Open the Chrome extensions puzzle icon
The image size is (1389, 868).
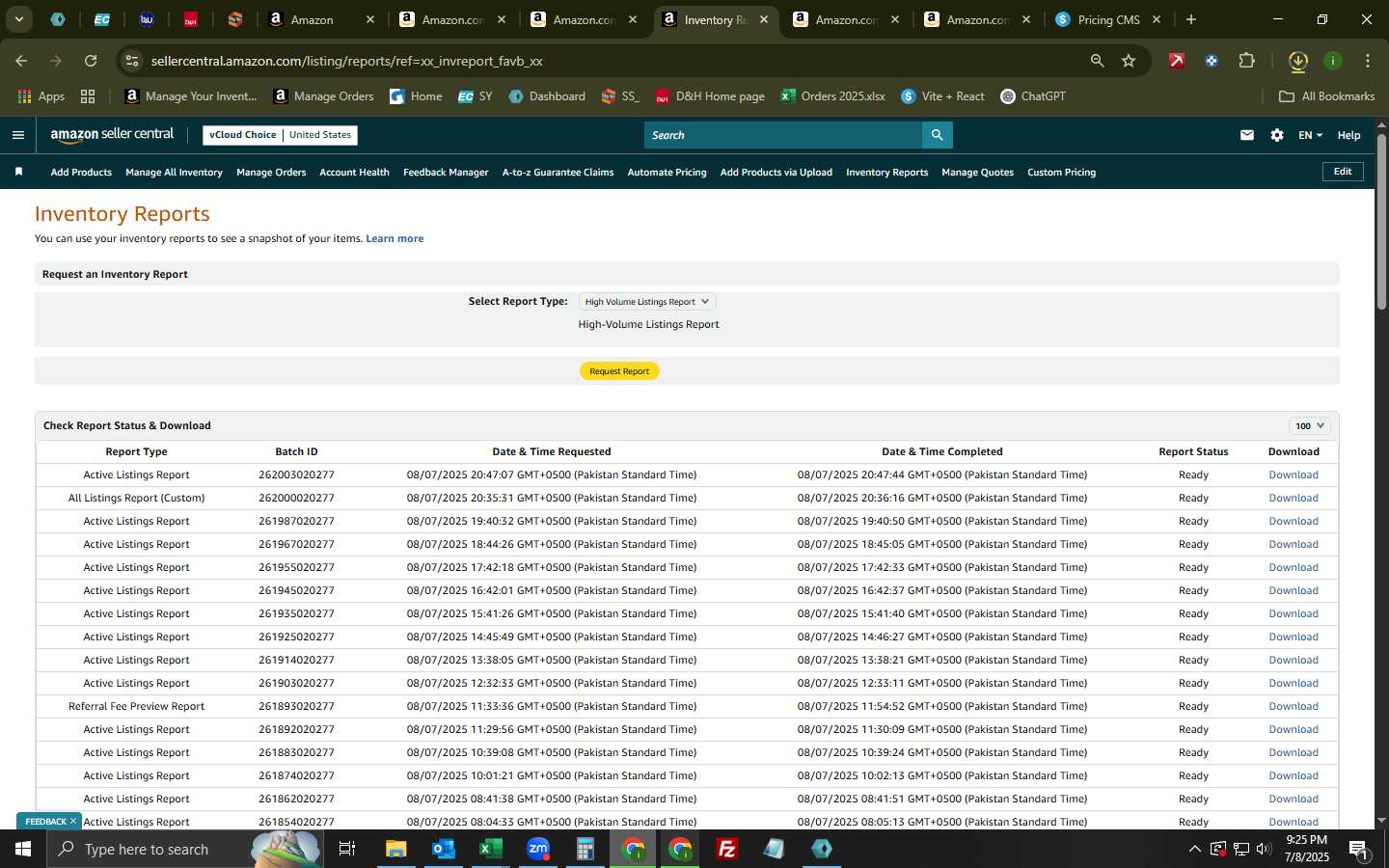point(1246,61)
